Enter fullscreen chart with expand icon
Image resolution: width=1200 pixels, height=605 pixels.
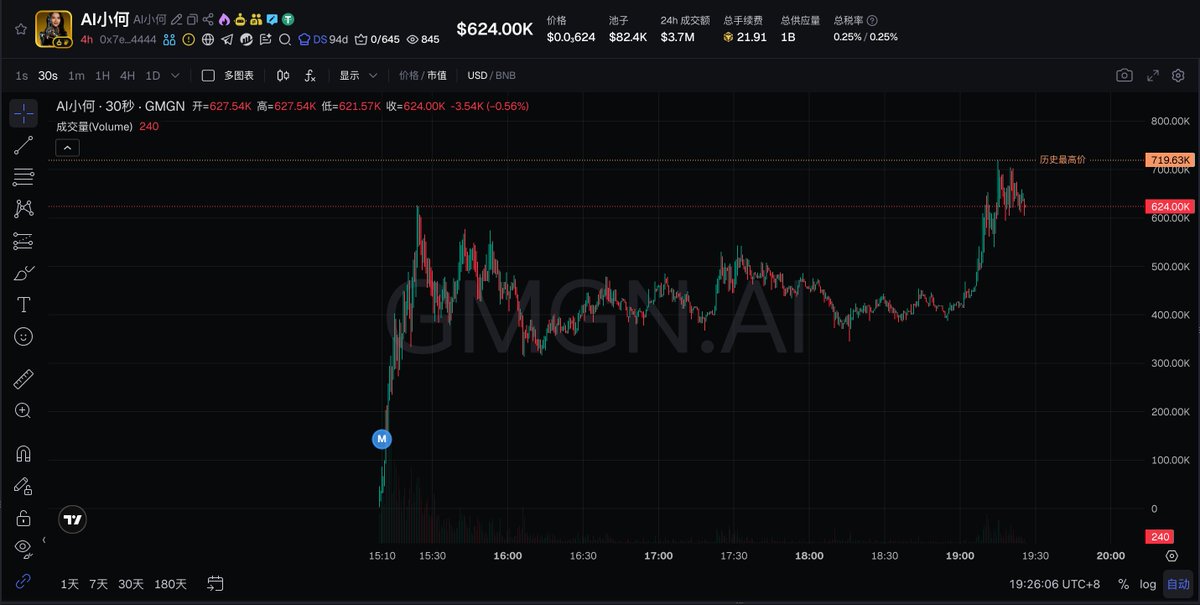coord(1152,76)
